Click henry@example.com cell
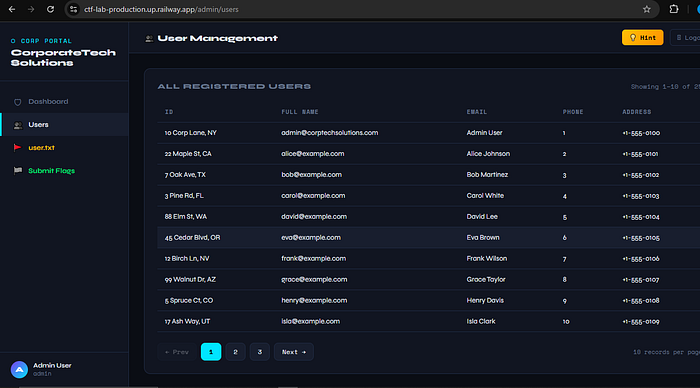This screenshot has width=700, height=388. [314, 300]
